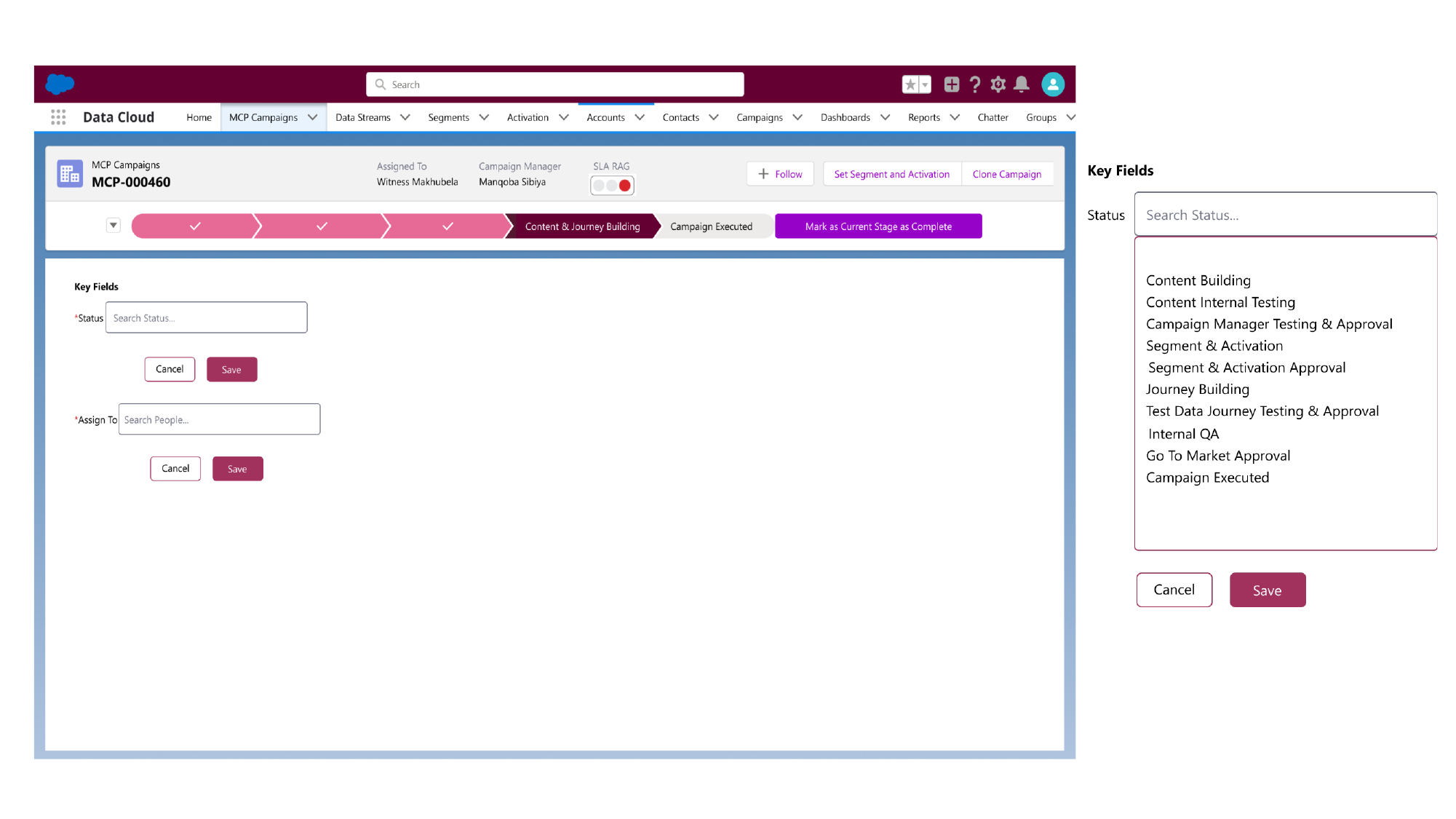Click the Witness Makhubela assigned name
Viewport: 1456px width, 819px height.
(x=417, y=182)
